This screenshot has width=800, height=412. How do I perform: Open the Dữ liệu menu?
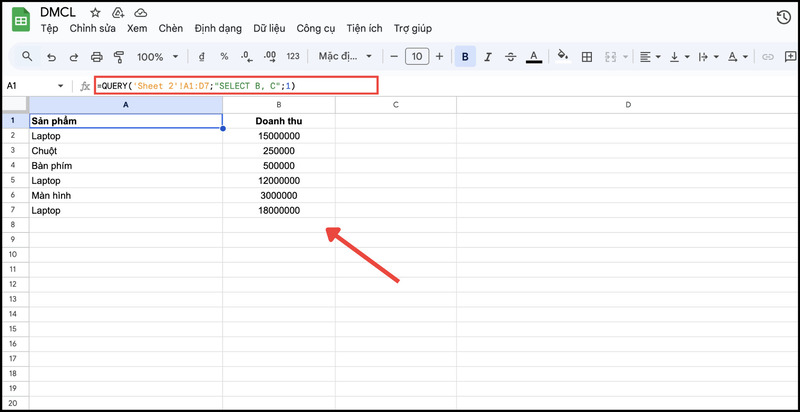pos(269,29)
